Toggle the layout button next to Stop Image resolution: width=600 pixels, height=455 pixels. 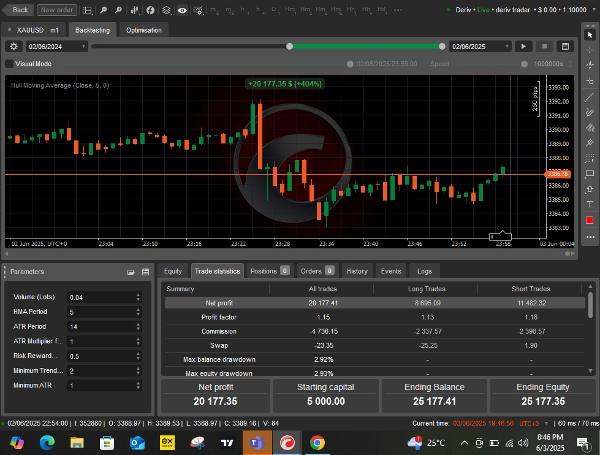click(565, 46)
